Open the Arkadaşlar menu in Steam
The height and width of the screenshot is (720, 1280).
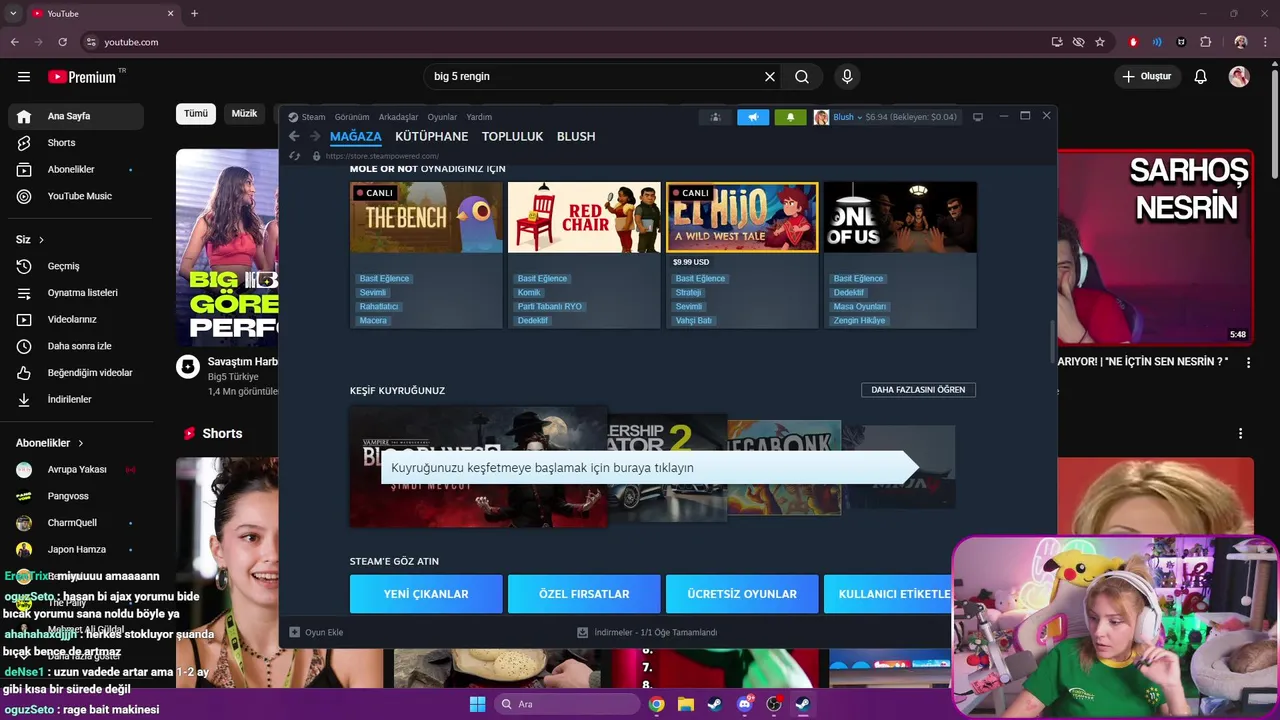398,117
